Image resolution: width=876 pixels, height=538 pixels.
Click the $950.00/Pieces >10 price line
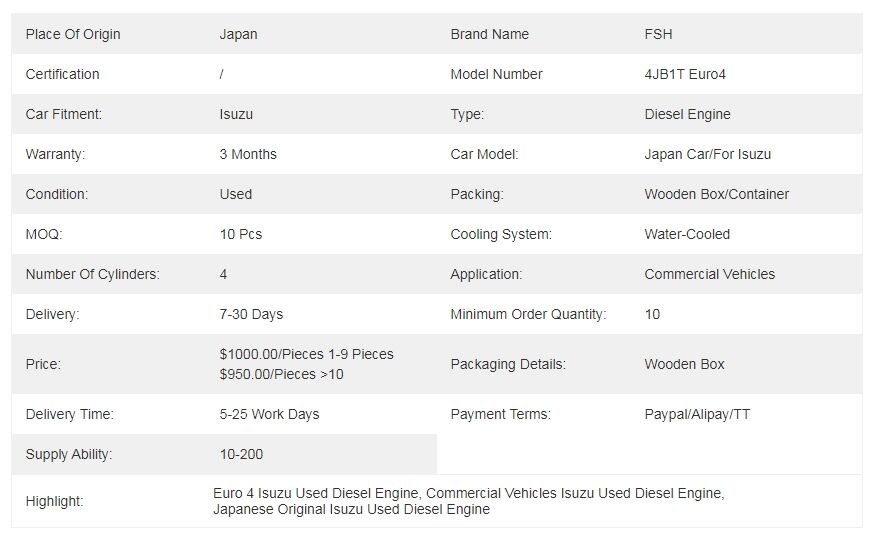[x=281, y=374]
